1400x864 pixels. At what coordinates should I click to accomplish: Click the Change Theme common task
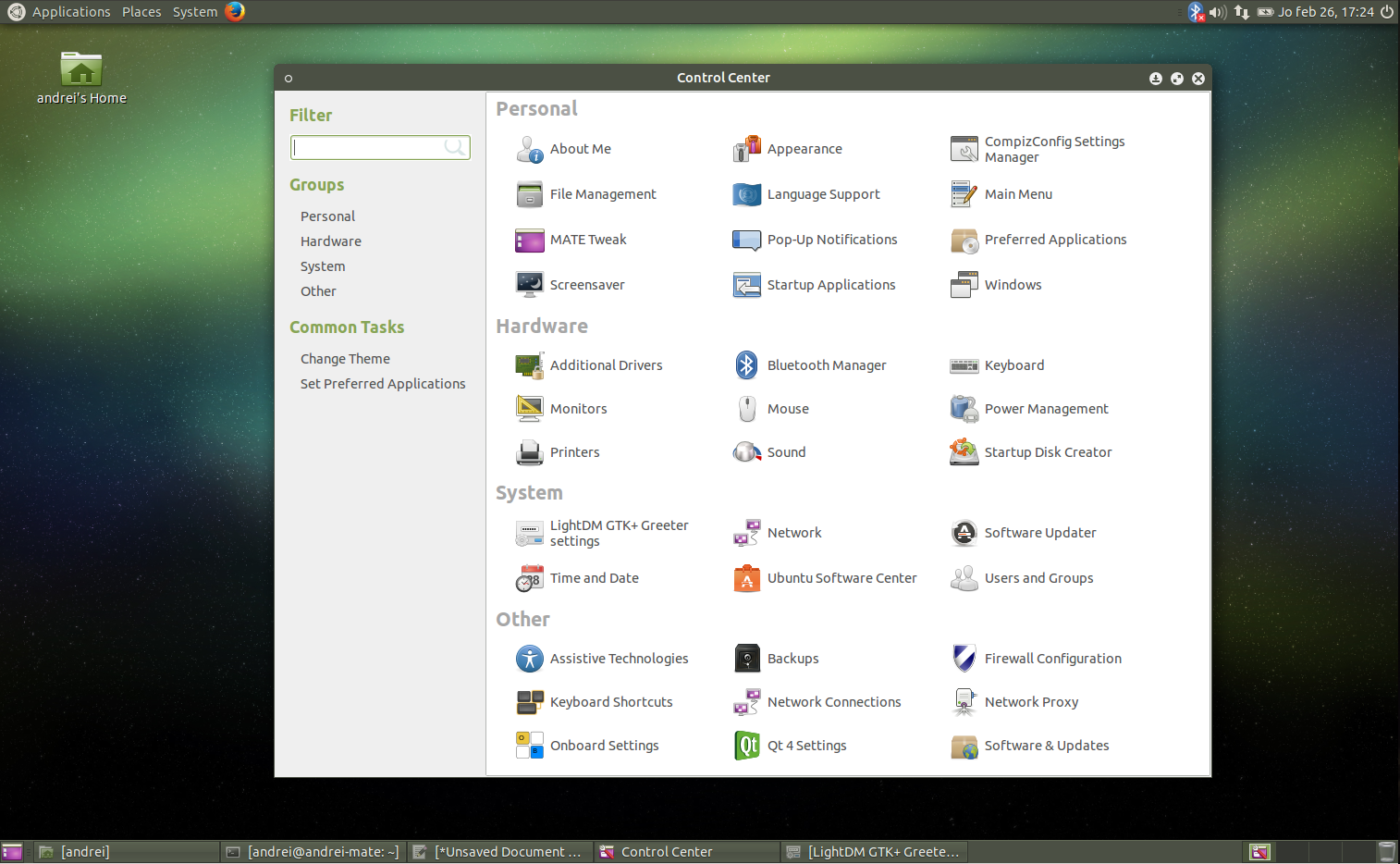click(345, 358)
